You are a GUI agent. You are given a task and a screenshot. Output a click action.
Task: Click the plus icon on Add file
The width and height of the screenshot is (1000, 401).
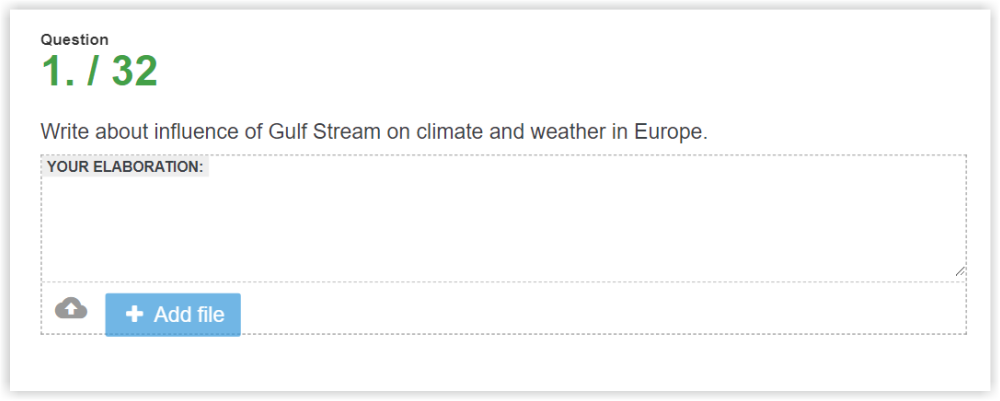[x=134, y=315]
